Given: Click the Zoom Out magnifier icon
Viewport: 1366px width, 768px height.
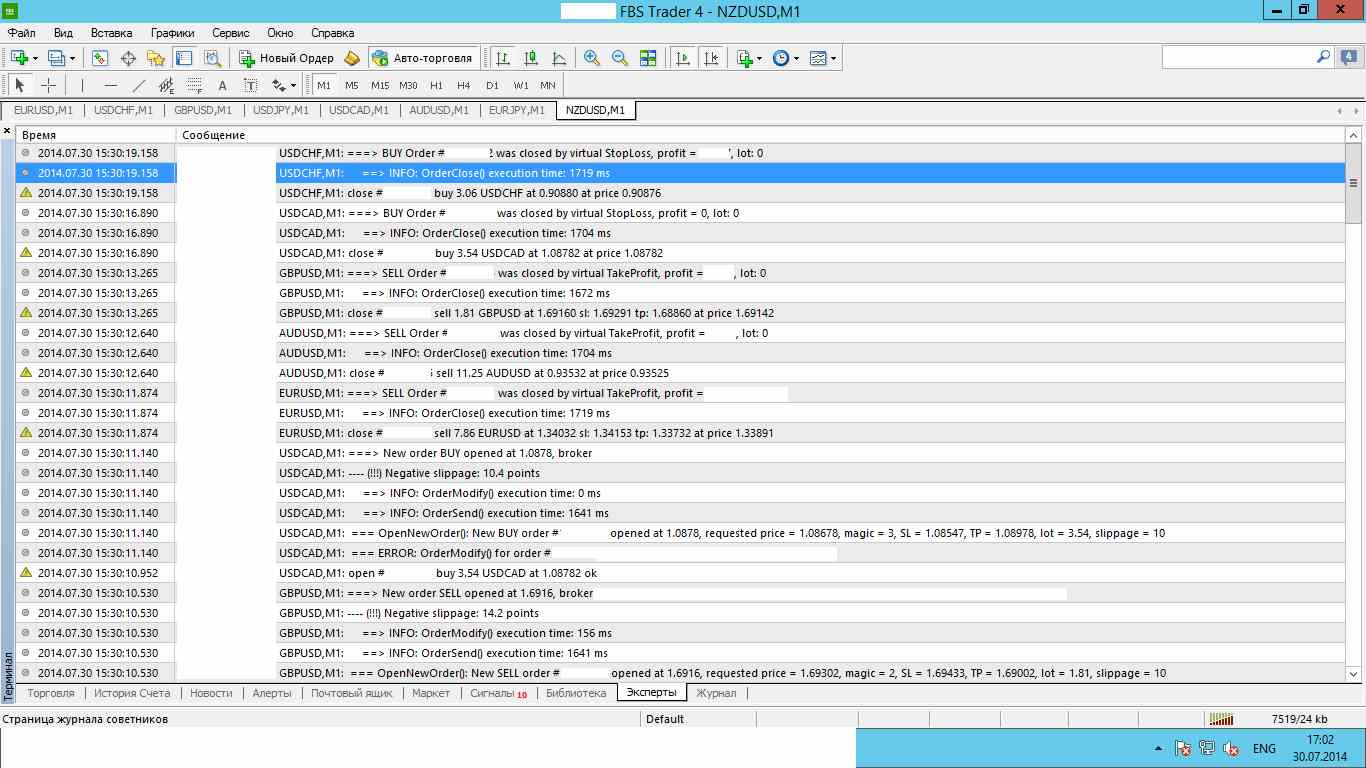Looking at the screenshot, I should (x=620, y=58).
